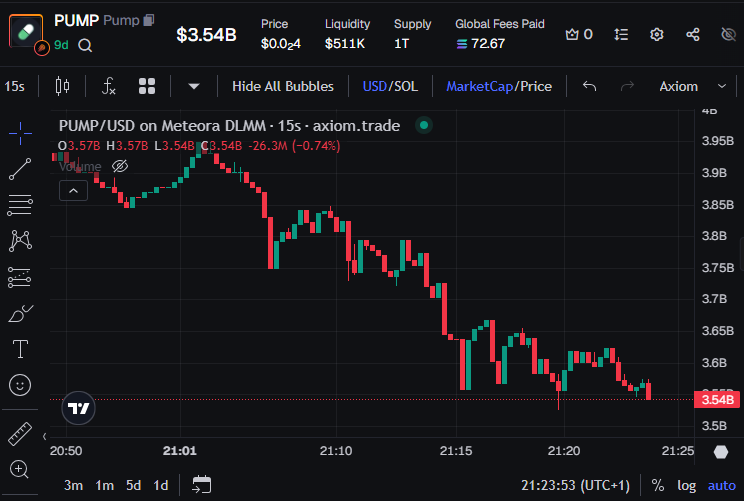Expand the toolbar dropdown arrow
Viewport: 744px width, 501px height.
194,86
